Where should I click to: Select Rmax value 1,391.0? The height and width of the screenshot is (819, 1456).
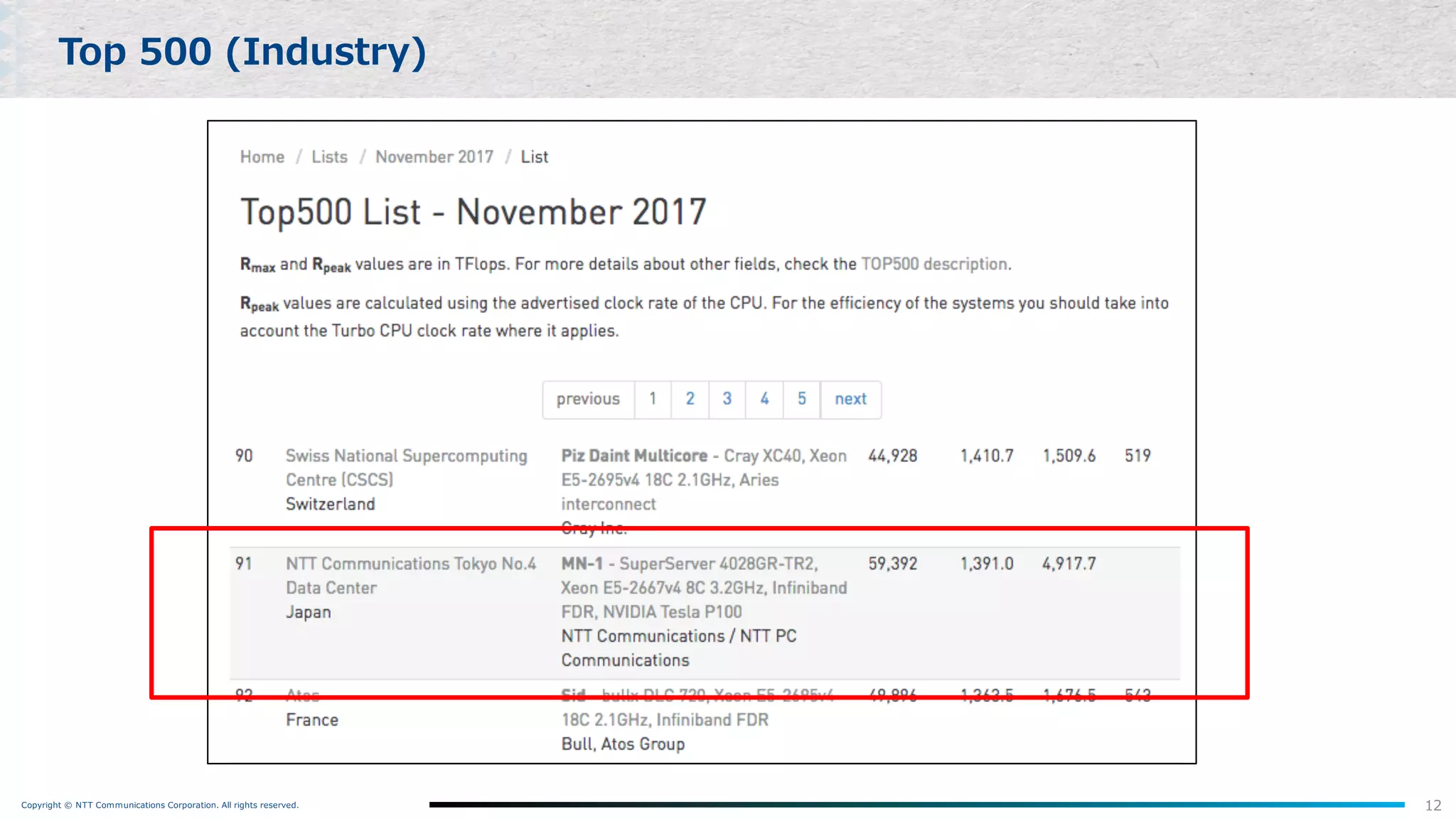[x=987, y=564]
